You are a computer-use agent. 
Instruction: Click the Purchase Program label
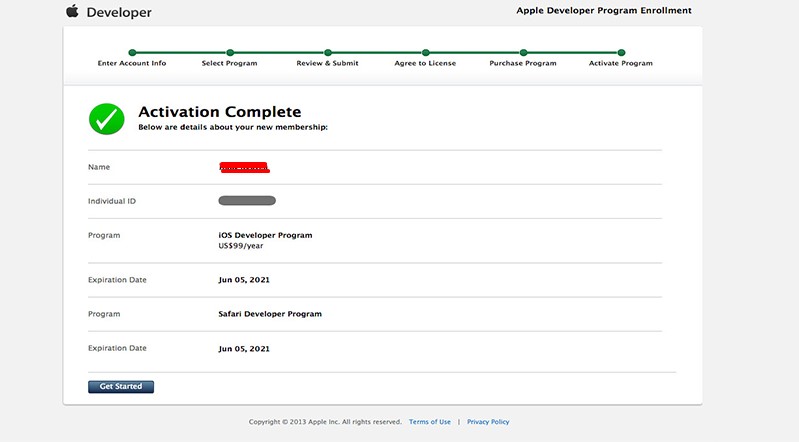pyautogui.click(x=523, y=63)
